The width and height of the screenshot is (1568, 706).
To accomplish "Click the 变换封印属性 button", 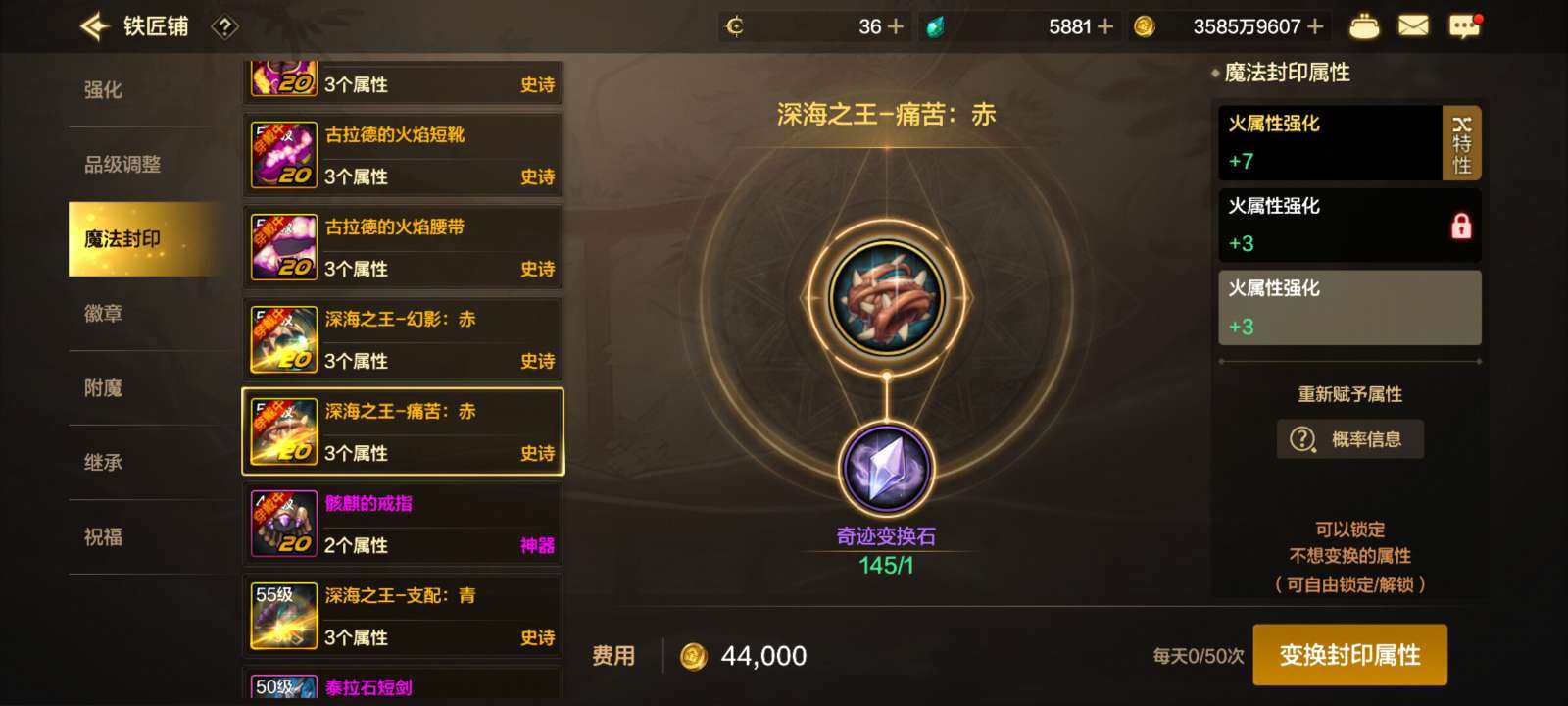I will click(x=1349, y=655).
